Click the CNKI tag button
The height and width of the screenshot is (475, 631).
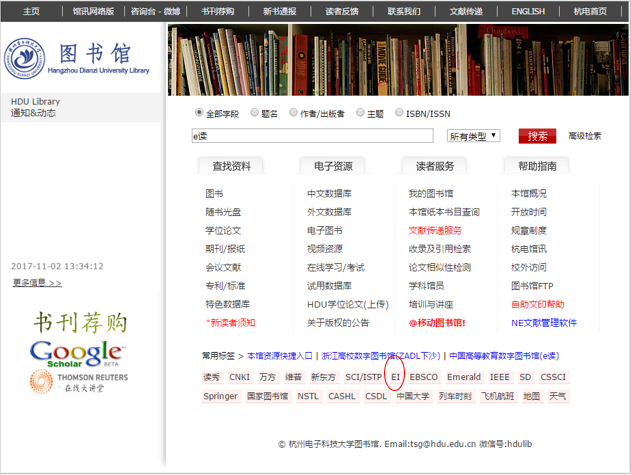(x=239, y=377)
